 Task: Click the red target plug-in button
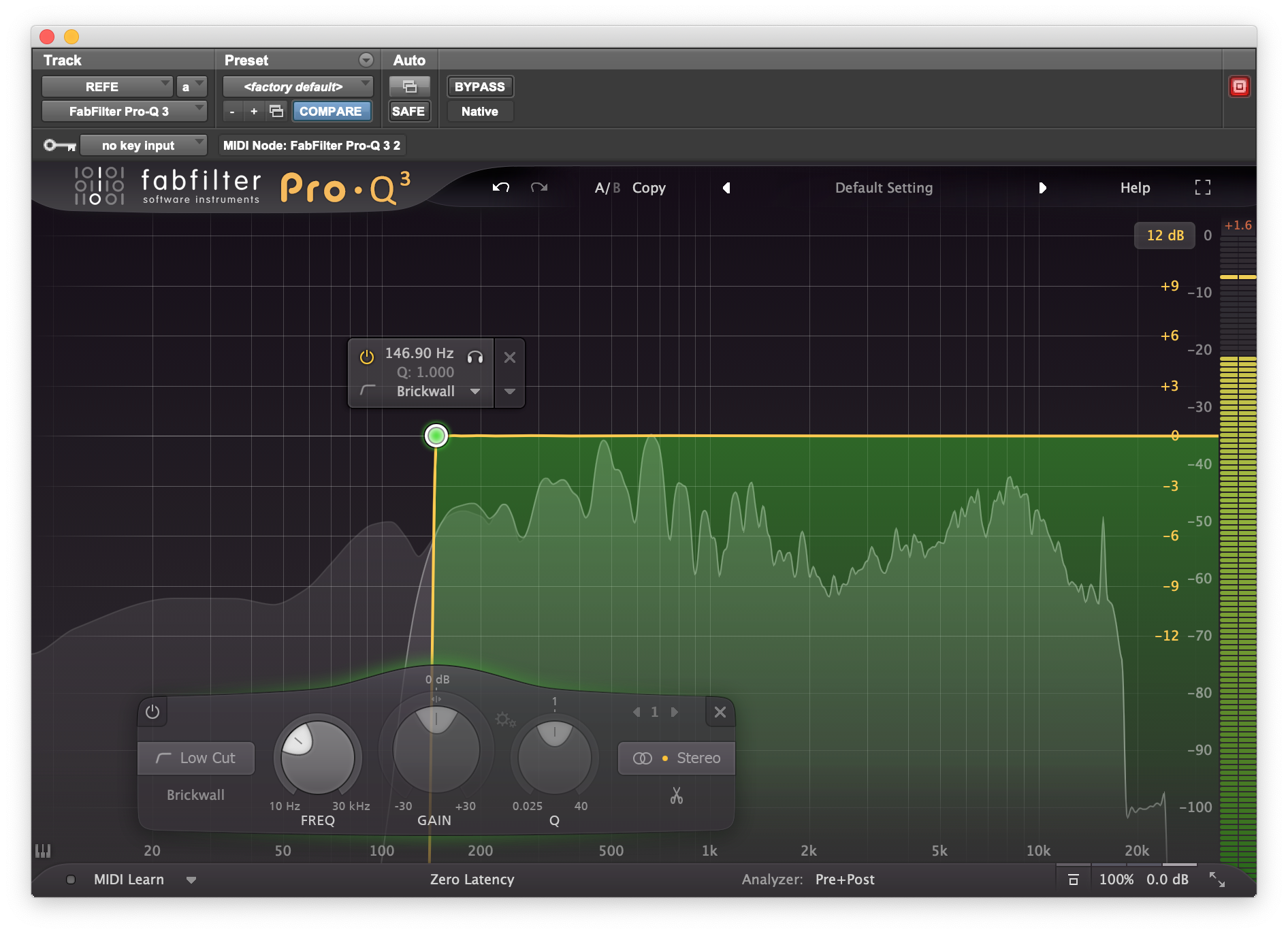[1239, 86]
